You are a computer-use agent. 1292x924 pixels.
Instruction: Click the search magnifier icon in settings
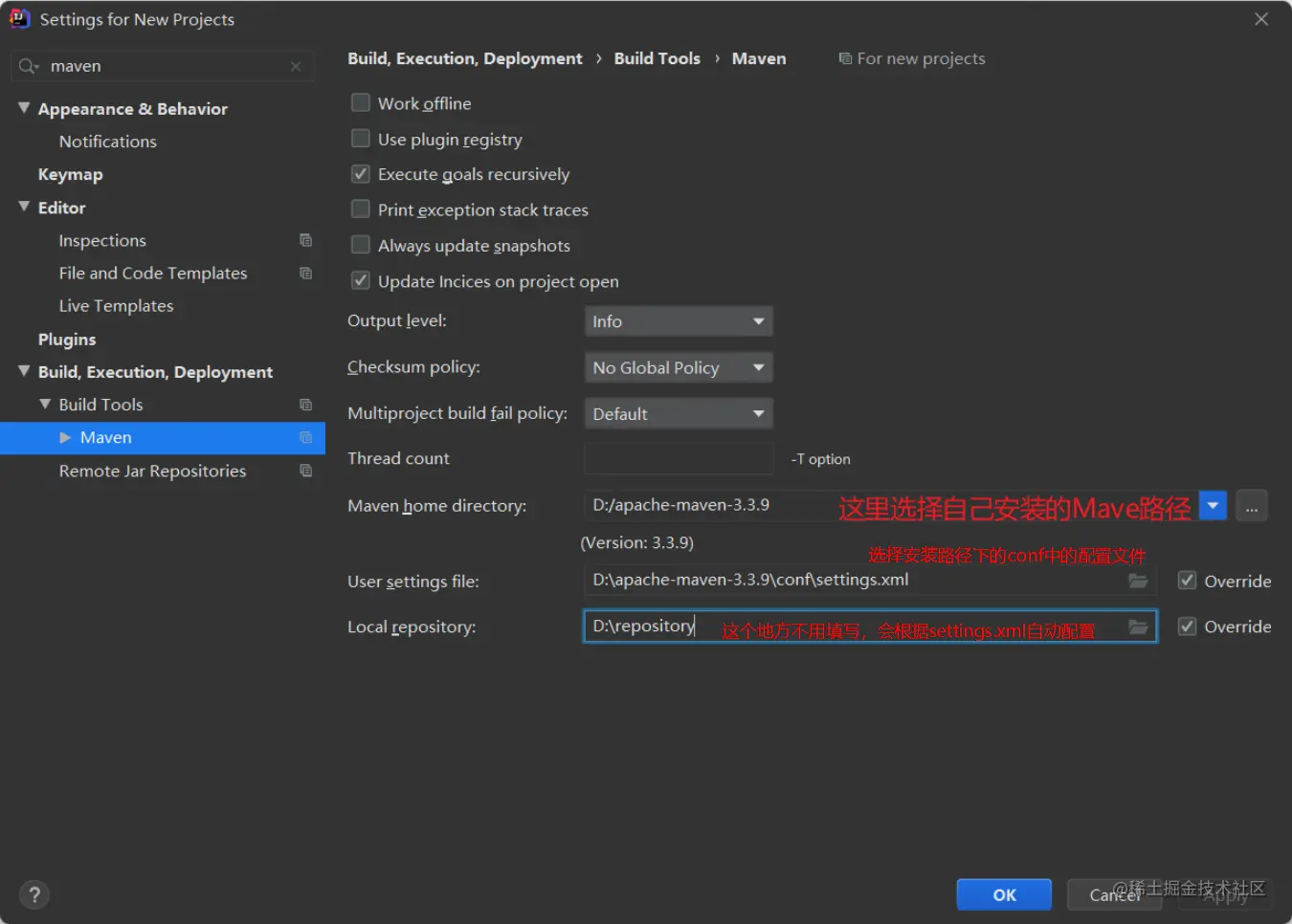tap(29, 66)
